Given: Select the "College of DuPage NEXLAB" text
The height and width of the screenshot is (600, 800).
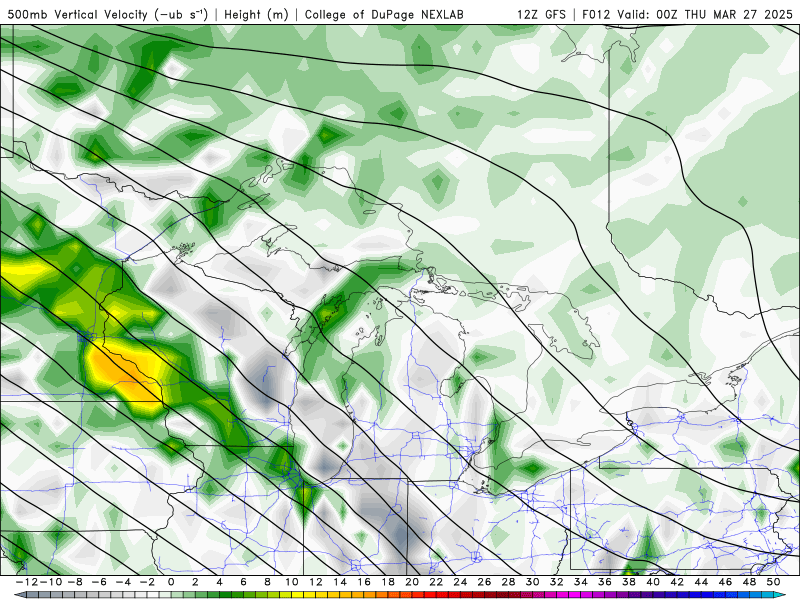Looking at the screenshot, I should pos(384,14).
